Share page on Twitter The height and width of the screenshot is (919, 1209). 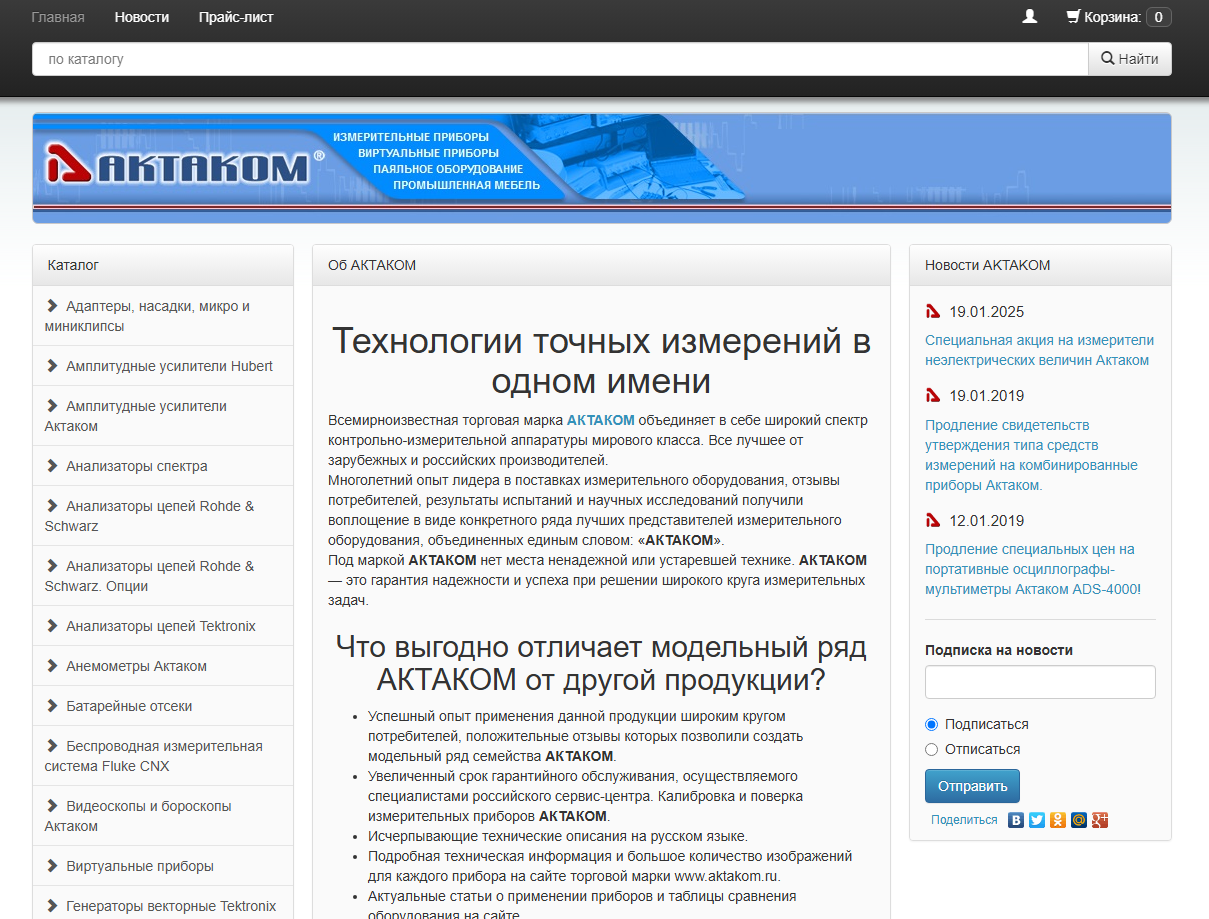1037,820
